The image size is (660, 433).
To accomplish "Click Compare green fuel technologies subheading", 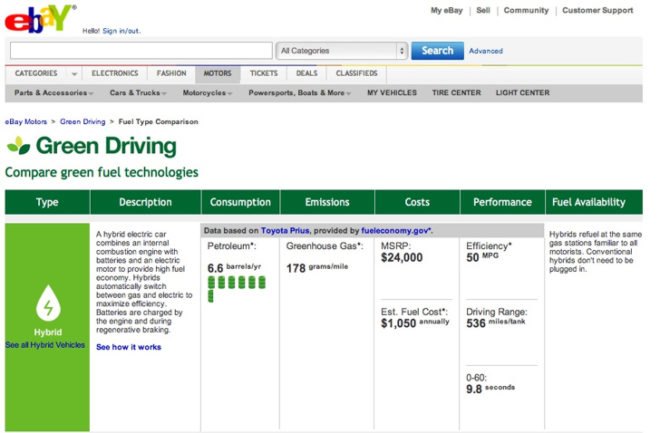I will coord(101,172).
